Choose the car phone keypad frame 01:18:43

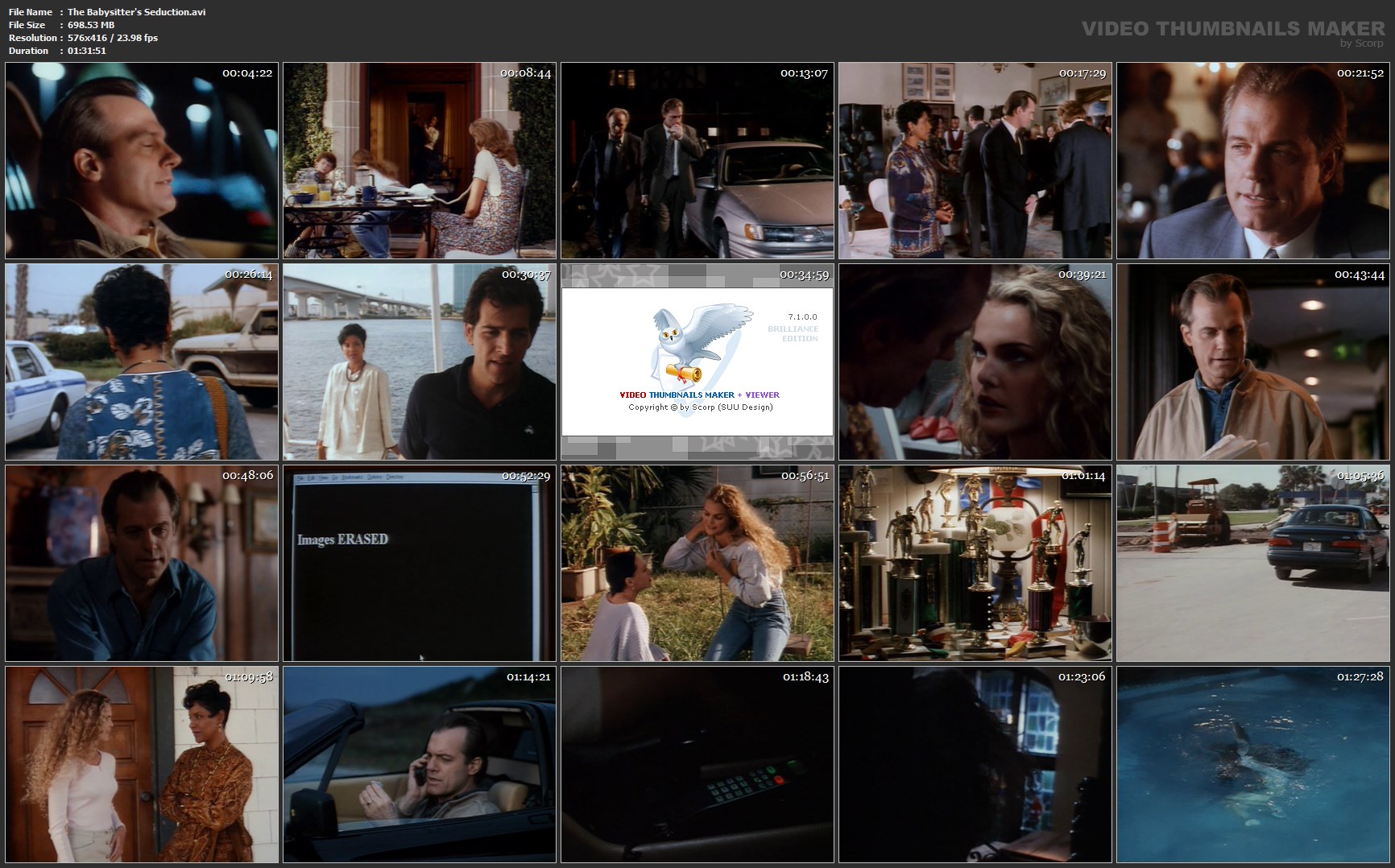[697, 764]
